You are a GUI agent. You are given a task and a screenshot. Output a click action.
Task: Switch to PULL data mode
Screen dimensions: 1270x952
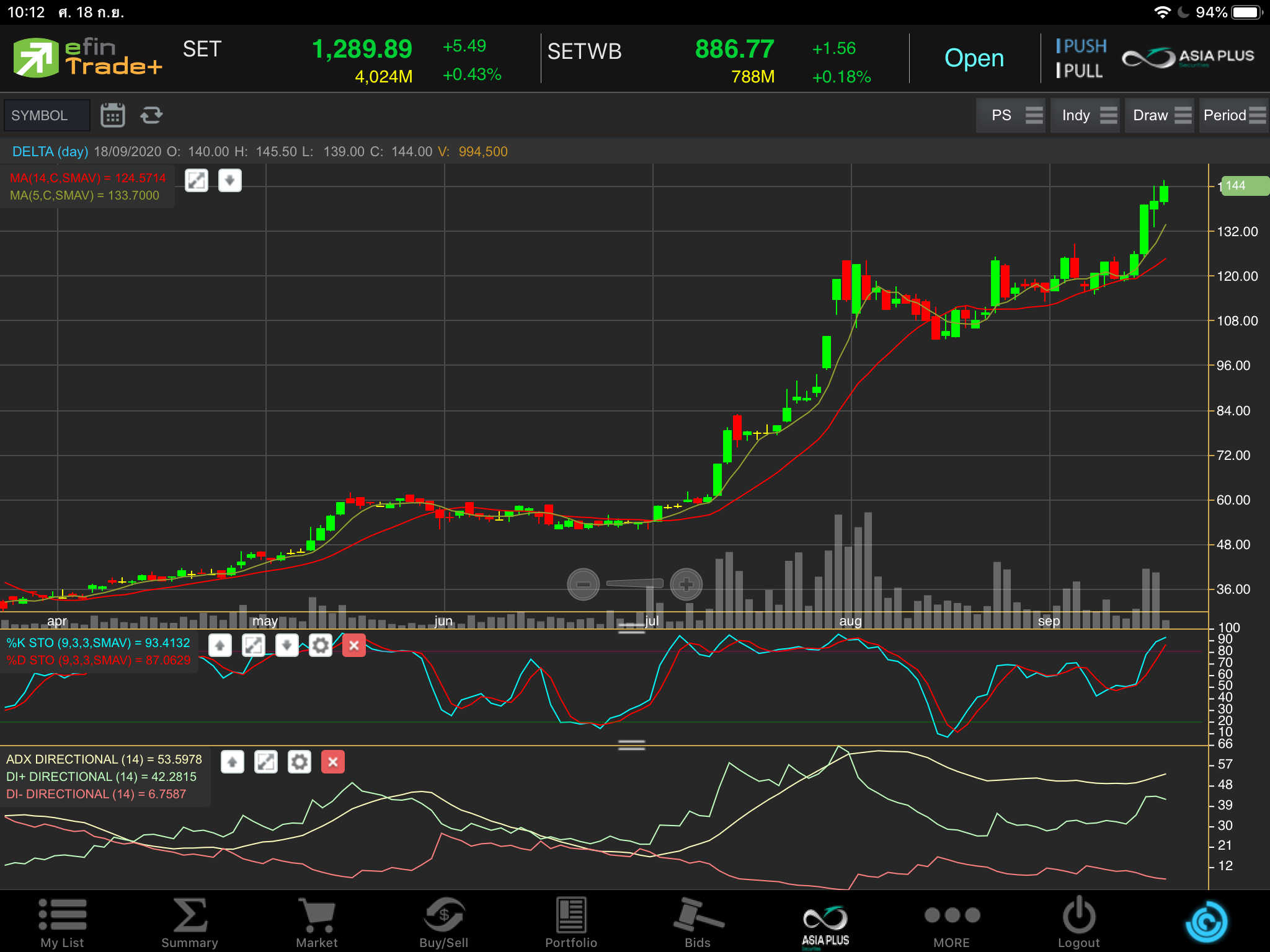coord(1080,71)
